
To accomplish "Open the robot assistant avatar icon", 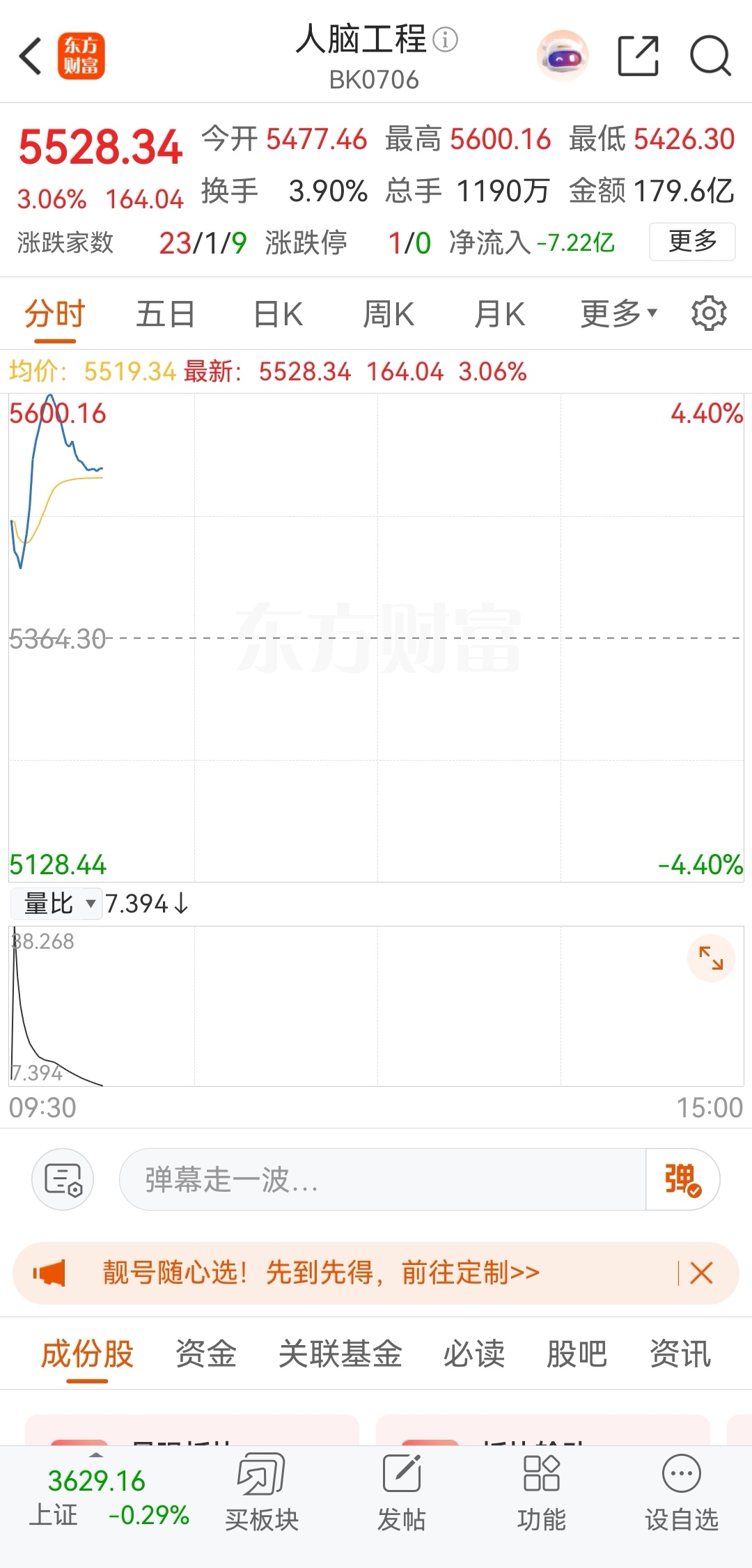I will (x=563, y=56).
